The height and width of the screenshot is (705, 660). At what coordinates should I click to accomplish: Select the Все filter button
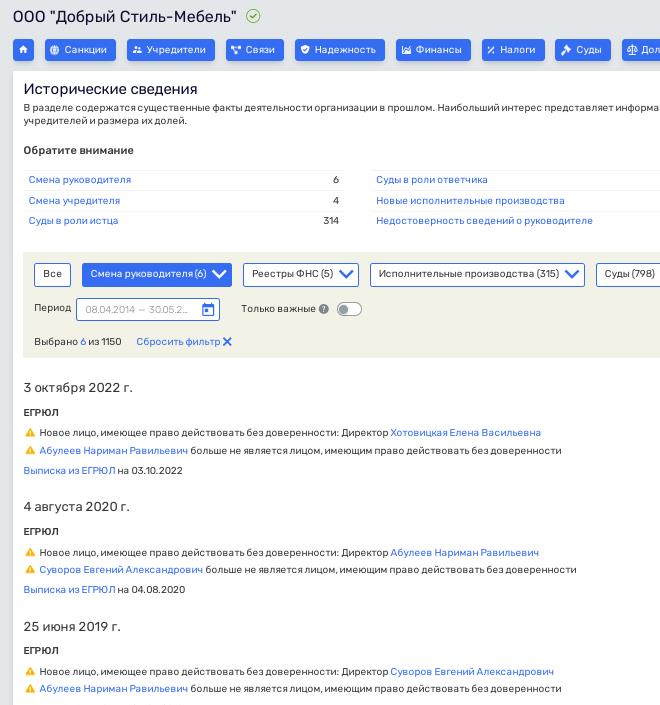pyautogui.click(x=53, y=274)
